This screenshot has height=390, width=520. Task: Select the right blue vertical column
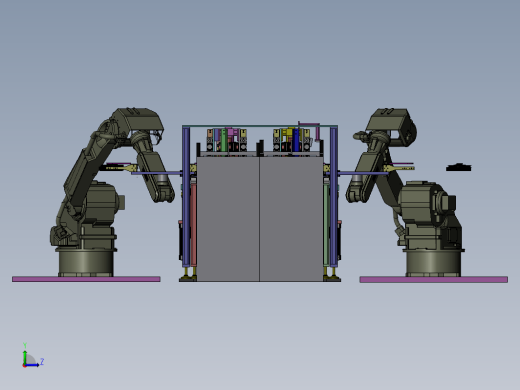coord(334,197)
